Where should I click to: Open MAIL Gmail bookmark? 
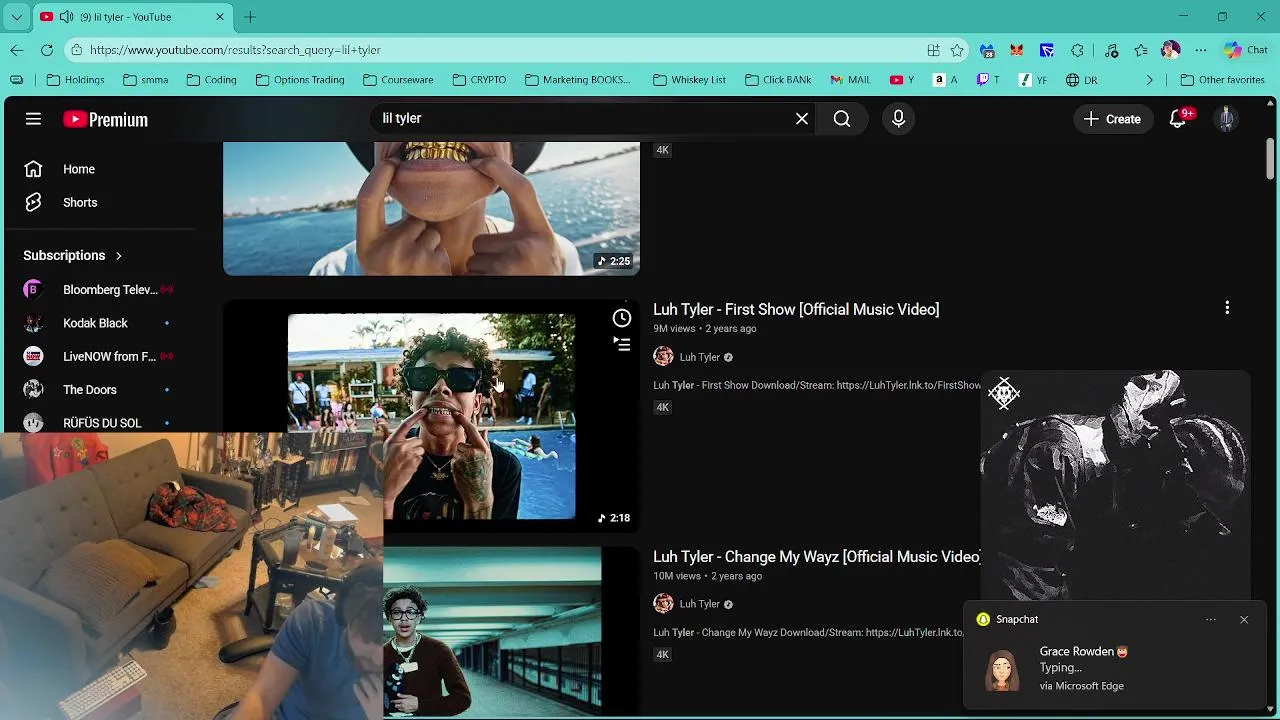coord(850,80)
